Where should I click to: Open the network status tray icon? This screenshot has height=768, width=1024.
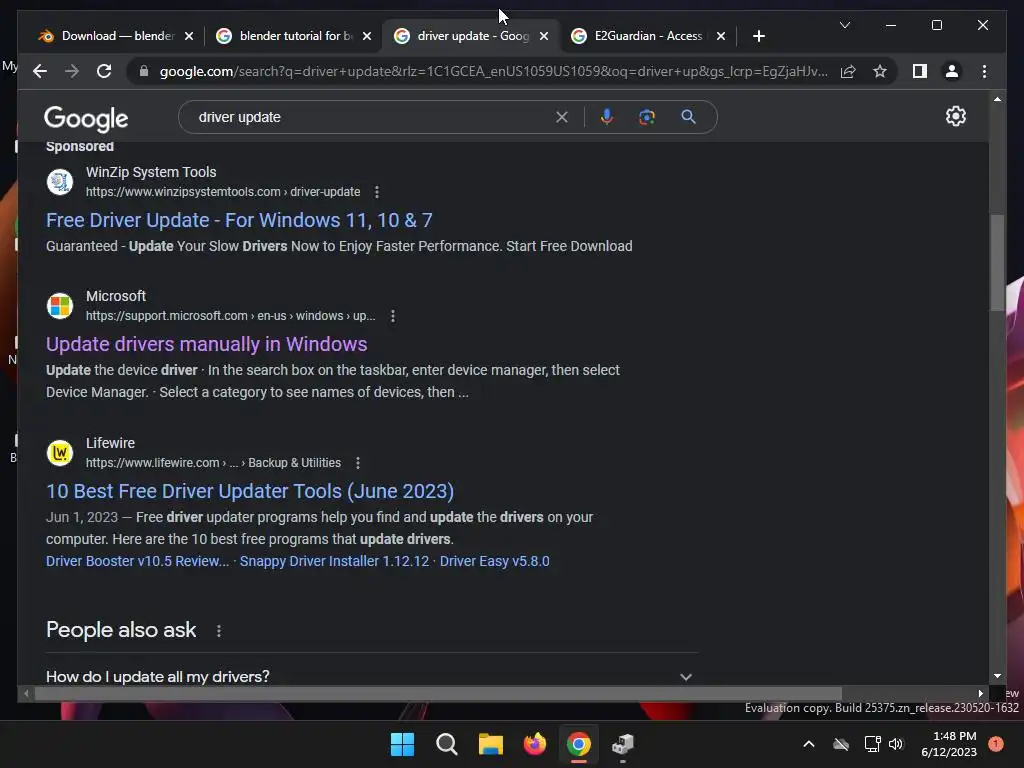(872, 744)
